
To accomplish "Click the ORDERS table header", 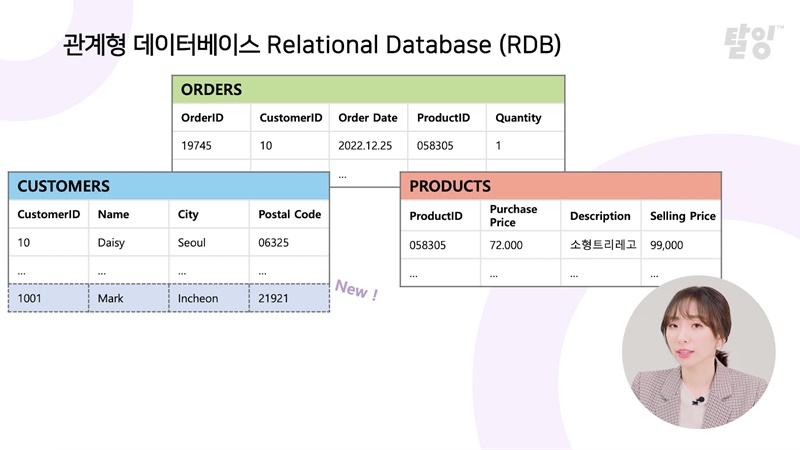I will pyautogui.click(x=368, y=89).
